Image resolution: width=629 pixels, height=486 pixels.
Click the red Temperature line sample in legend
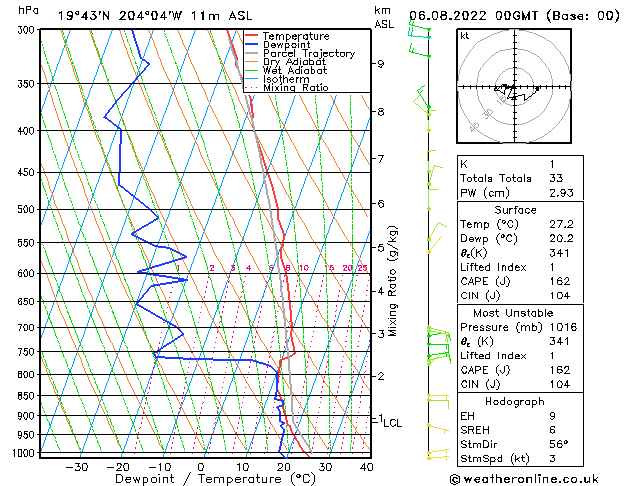[252, 36]
